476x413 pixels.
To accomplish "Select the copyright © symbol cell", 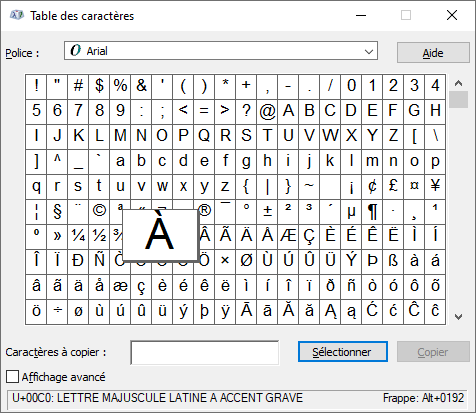I will pyautogui.click(x=99, y=212).
